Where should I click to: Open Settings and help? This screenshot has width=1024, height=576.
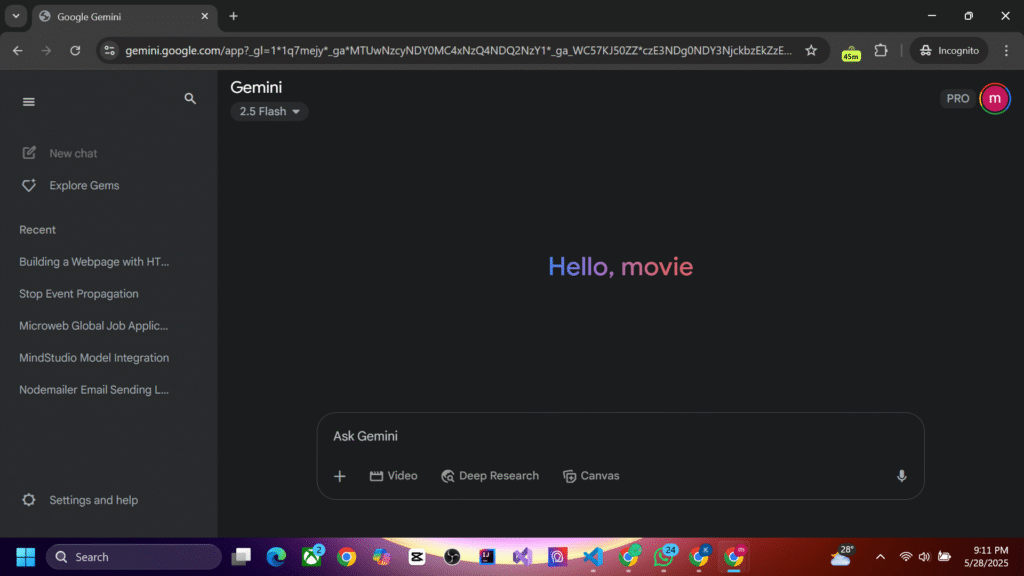80,500
